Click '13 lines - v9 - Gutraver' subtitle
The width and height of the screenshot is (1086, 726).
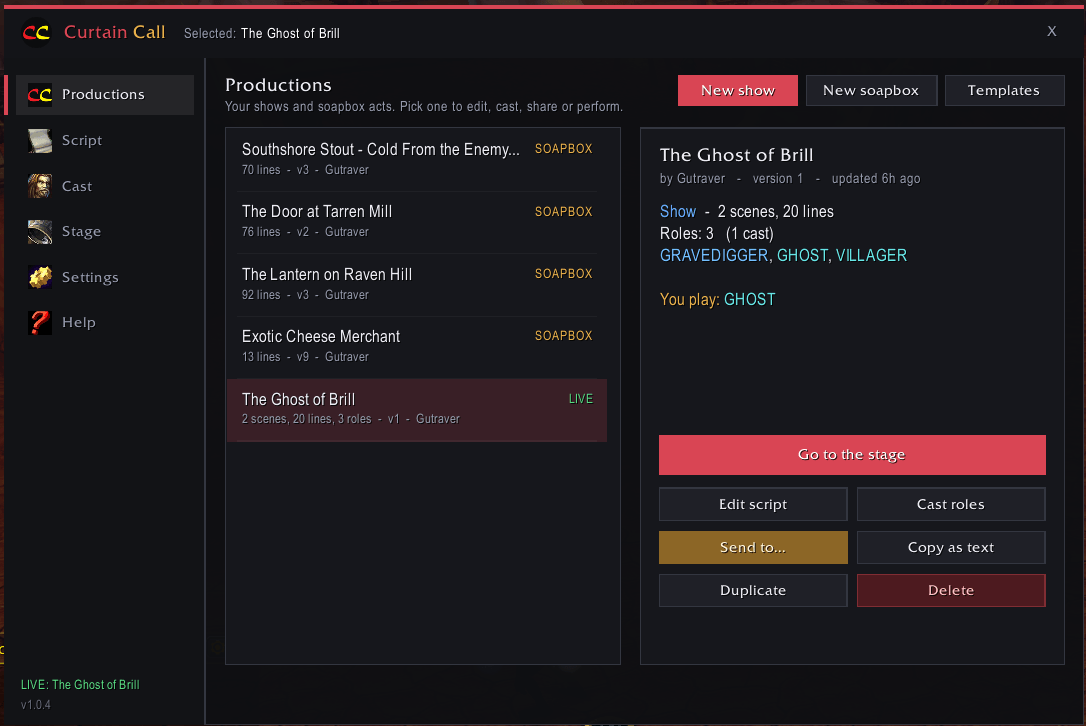click(x=305, y=357)
